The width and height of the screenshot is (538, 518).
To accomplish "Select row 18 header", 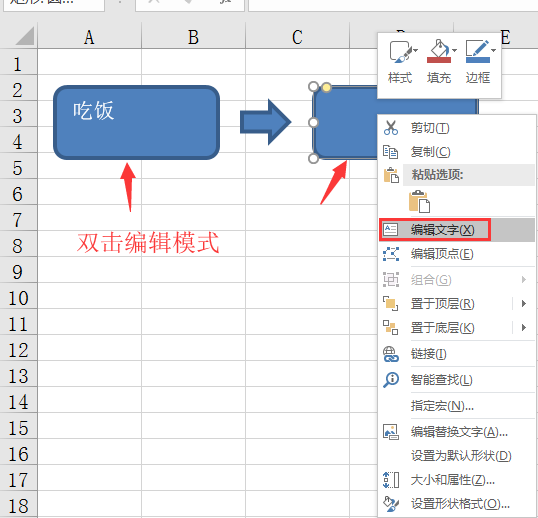I will click(x=18, y=504).
